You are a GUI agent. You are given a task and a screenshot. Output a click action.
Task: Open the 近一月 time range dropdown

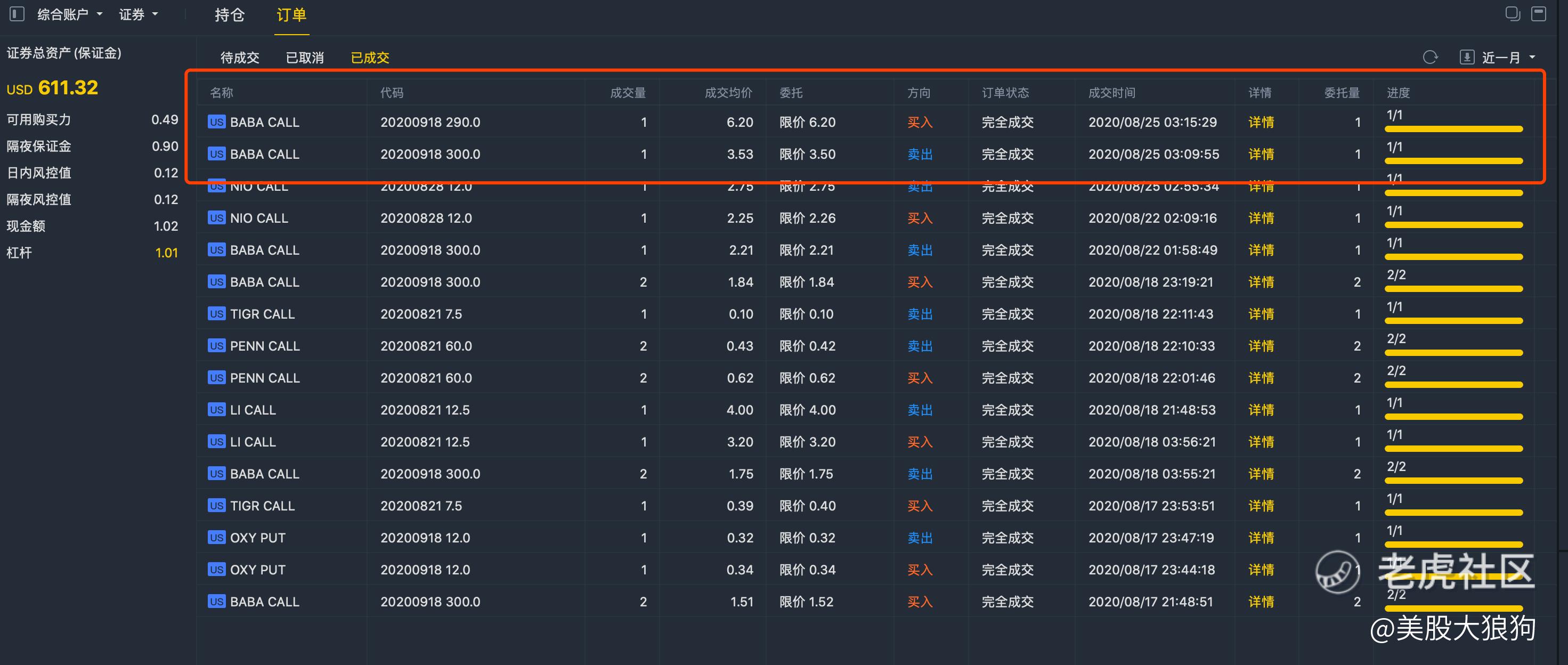[1508, 57]
